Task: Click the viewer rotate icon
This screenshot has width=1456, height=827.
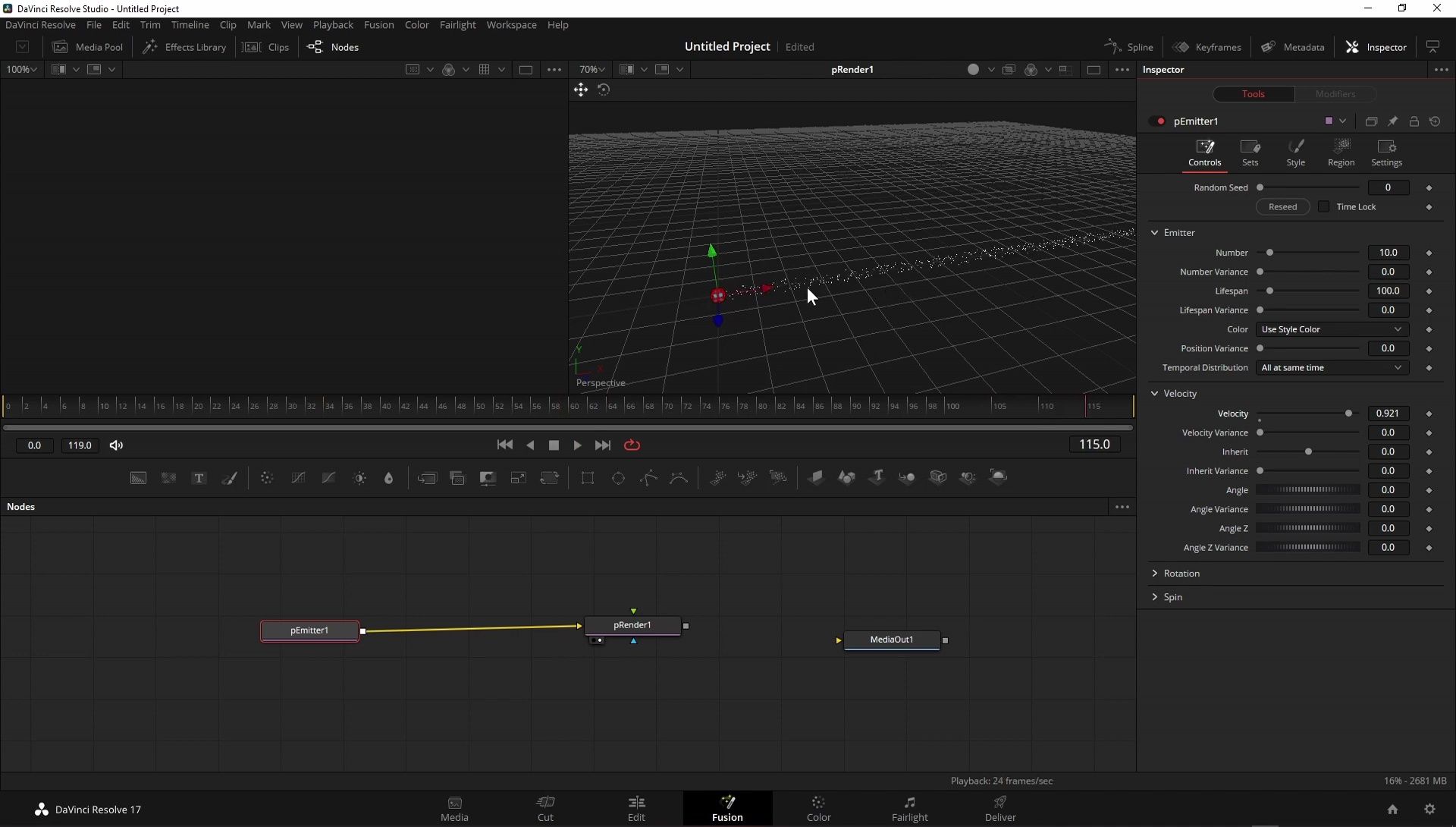Action: pyautogui.click(x=604, y=90)
